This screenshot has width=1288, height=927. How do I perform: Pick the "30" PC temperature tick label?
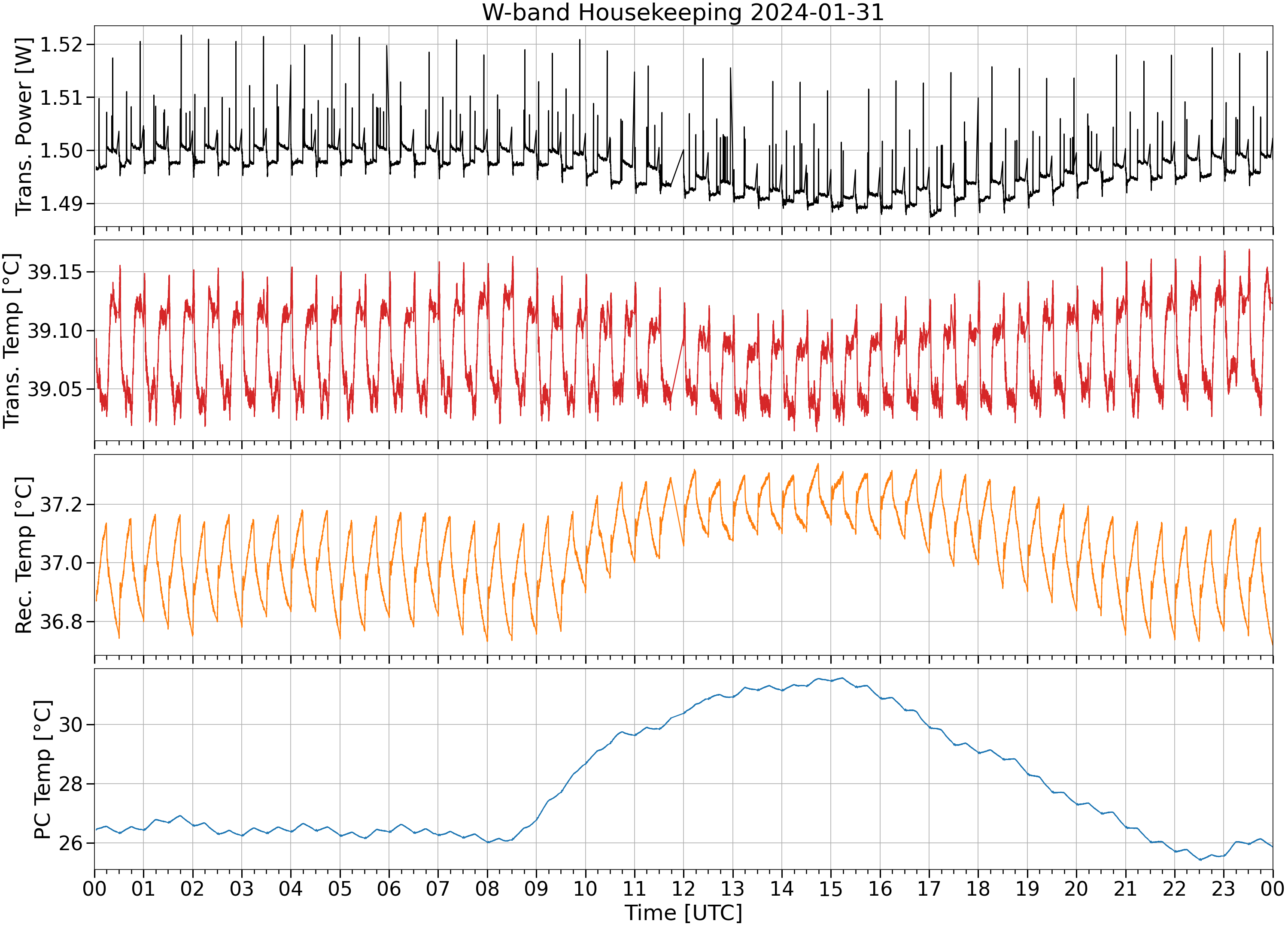point(70,725)
